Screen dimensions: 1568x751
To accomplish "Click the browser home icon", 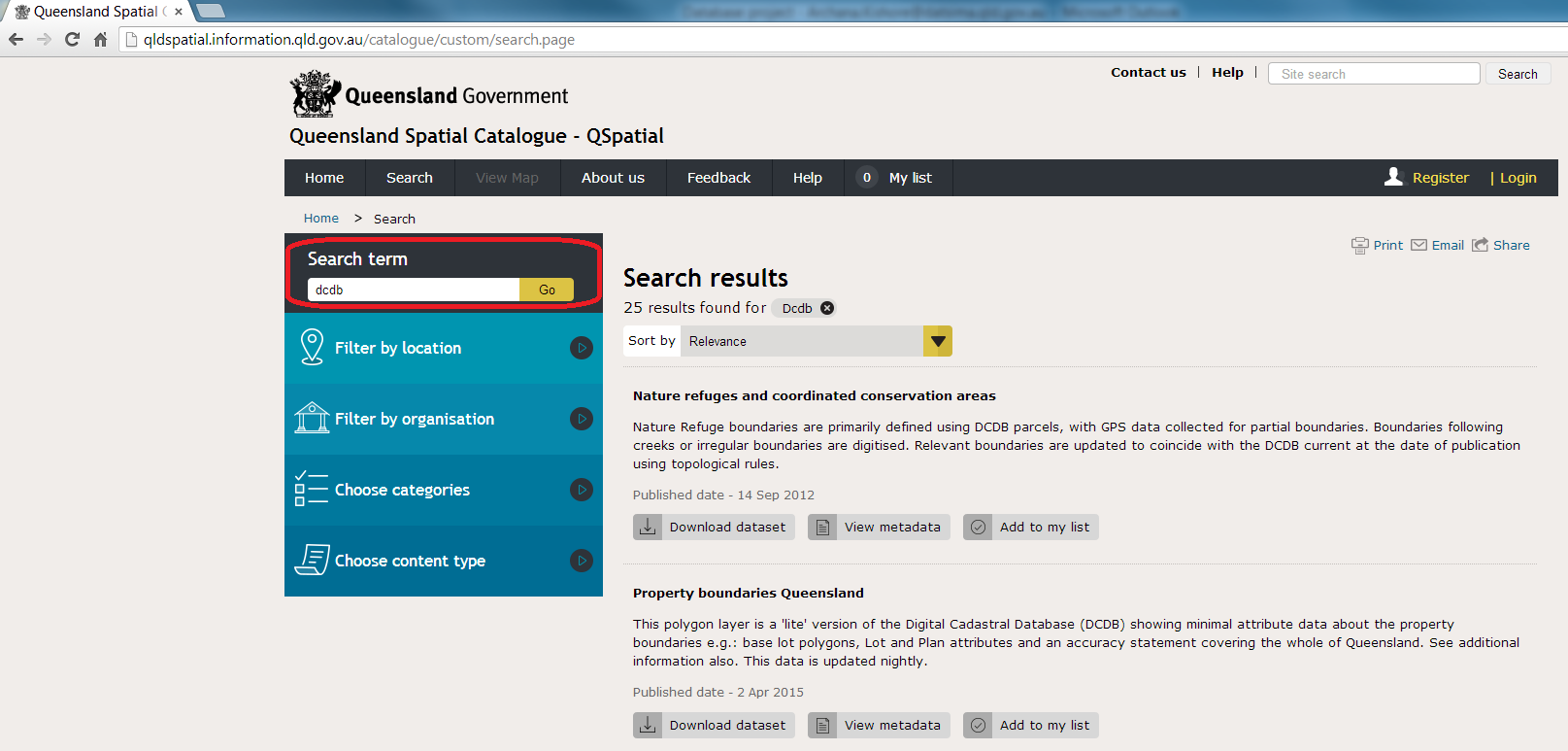I will [100, 40].
